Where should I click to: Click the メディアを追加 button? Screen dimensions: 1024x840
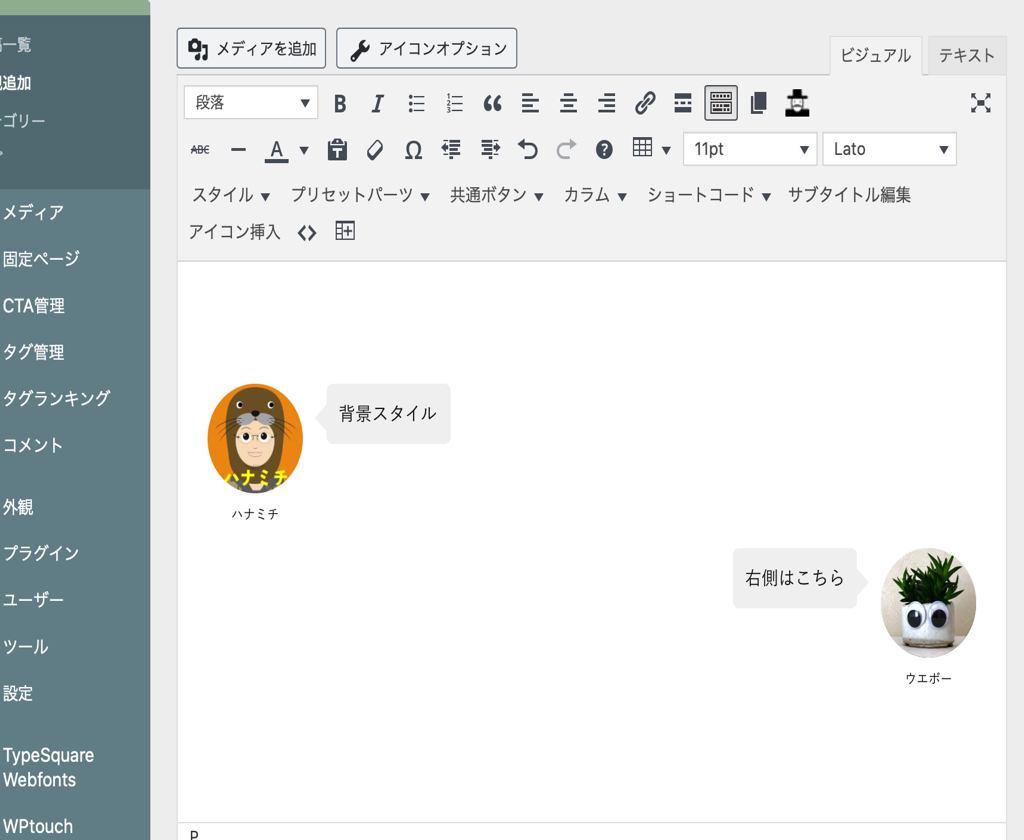pyautogui.click(x=252, y=48)
